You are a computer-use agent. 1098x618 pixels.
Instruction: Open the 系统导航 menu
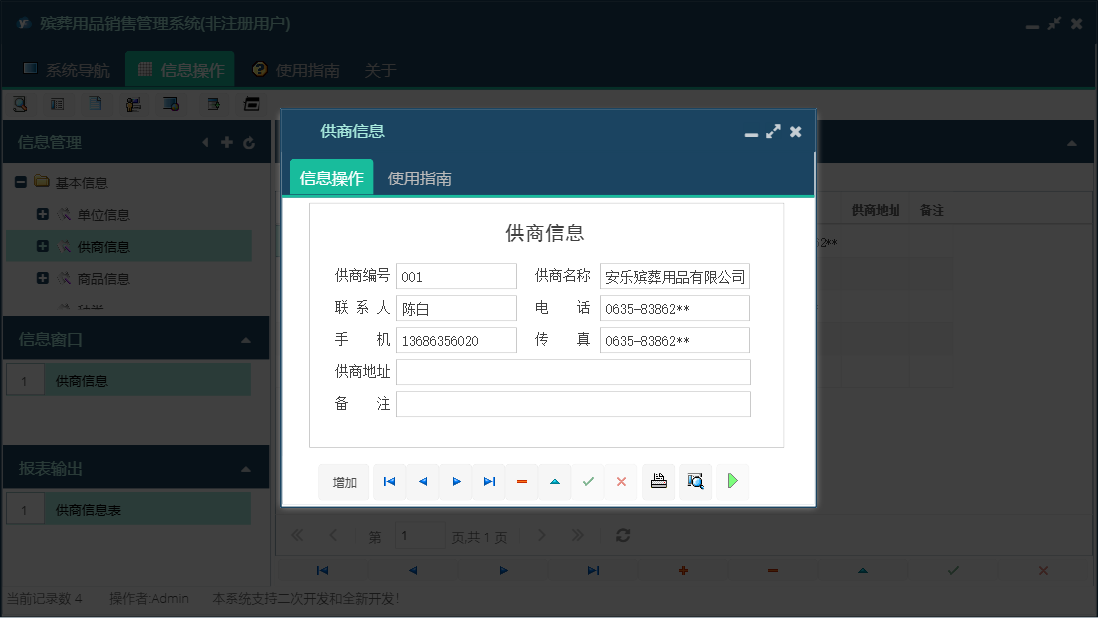pos(68,70)
